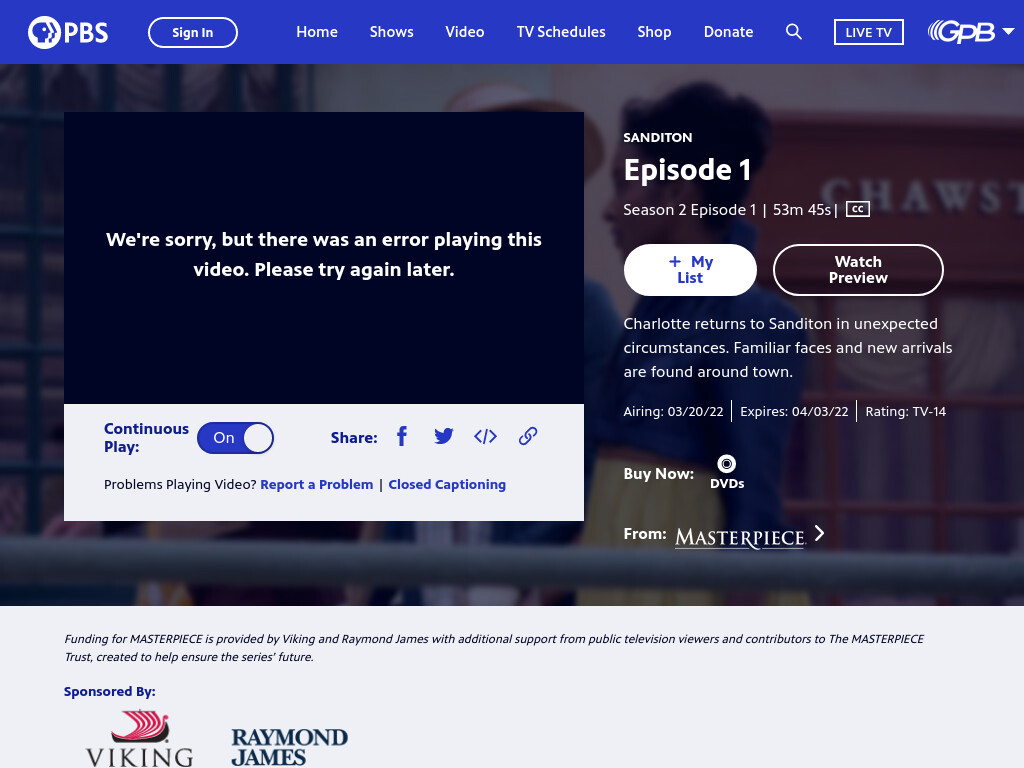Share on Twitter icon
Image resolution: width=1024 pixels, height=768 pixels.
443,436
